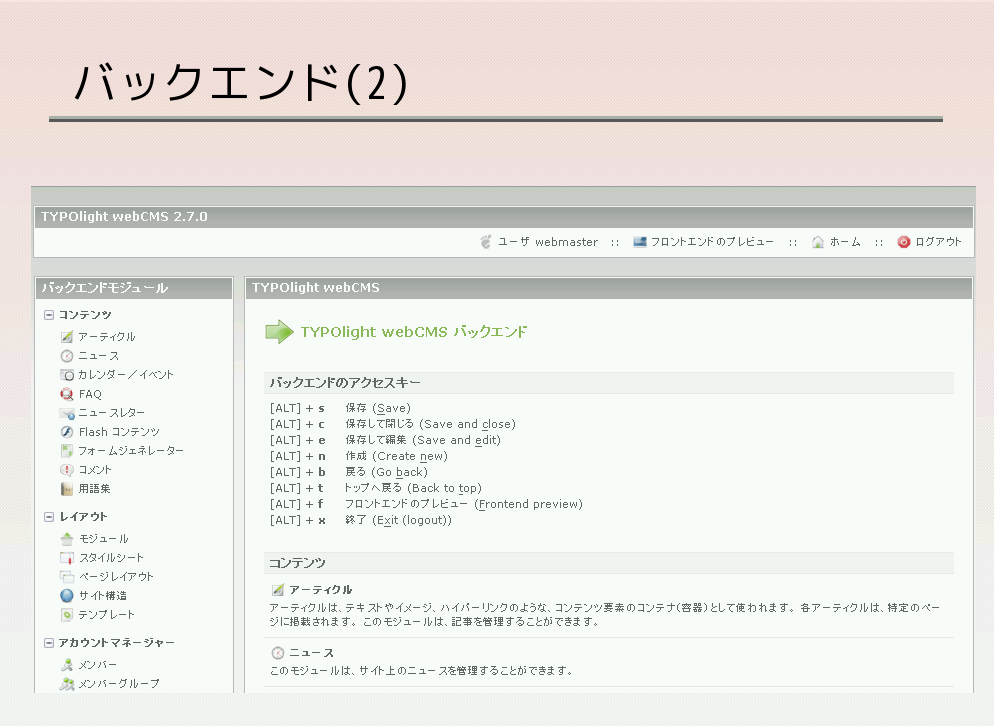The image size is (994, 726).
Task: Open ユーザ webmaster profile link
Action: tap(548, 242)
